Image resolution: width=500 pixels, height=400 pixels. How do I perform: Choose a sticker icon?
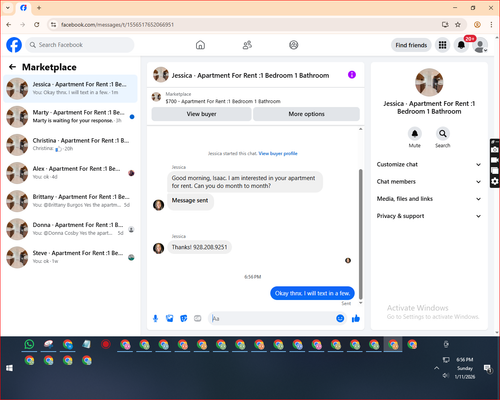pos(184,318)
